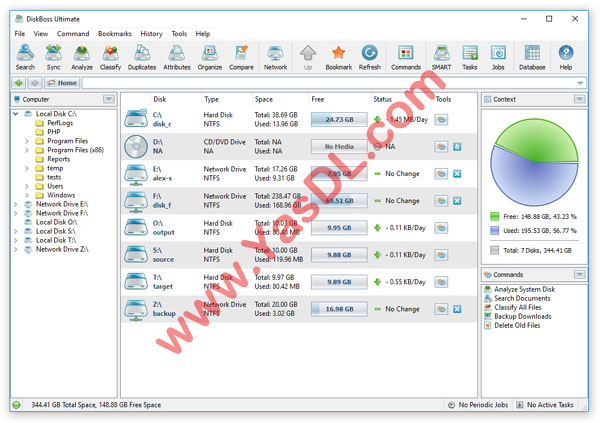The image size is (600, 423).
Task: Click the Help toolbar icon
Action: coord(566,57)
